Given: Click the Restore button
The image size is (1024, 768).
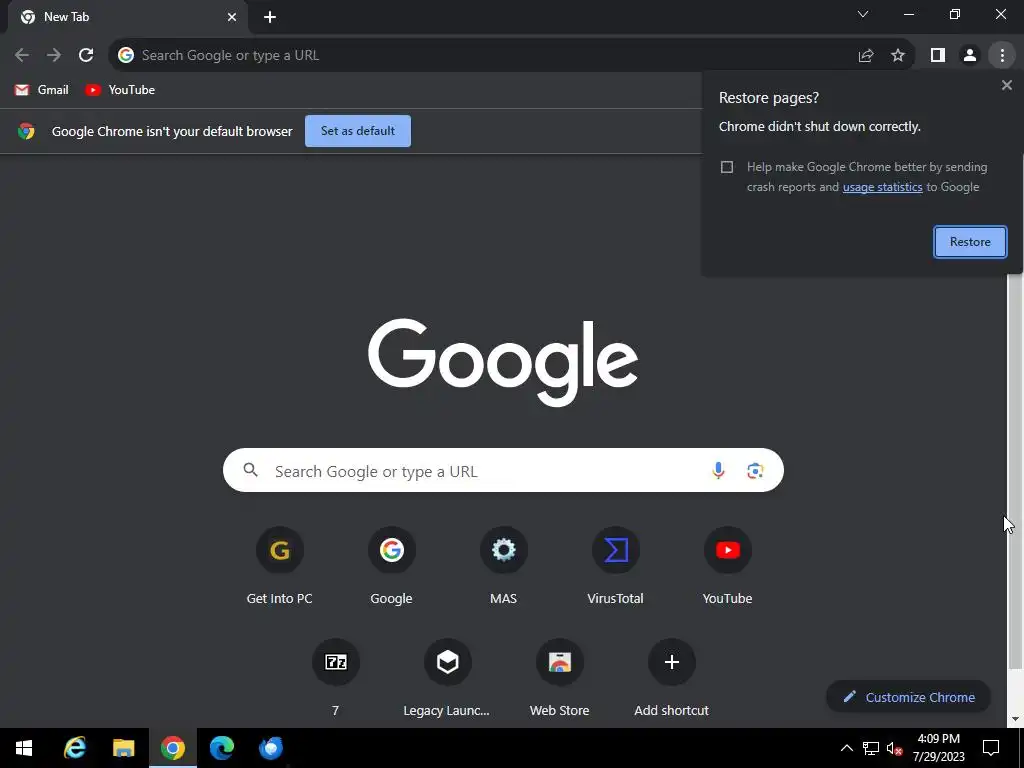Looking at the screenshot, I should pos(970,242).
